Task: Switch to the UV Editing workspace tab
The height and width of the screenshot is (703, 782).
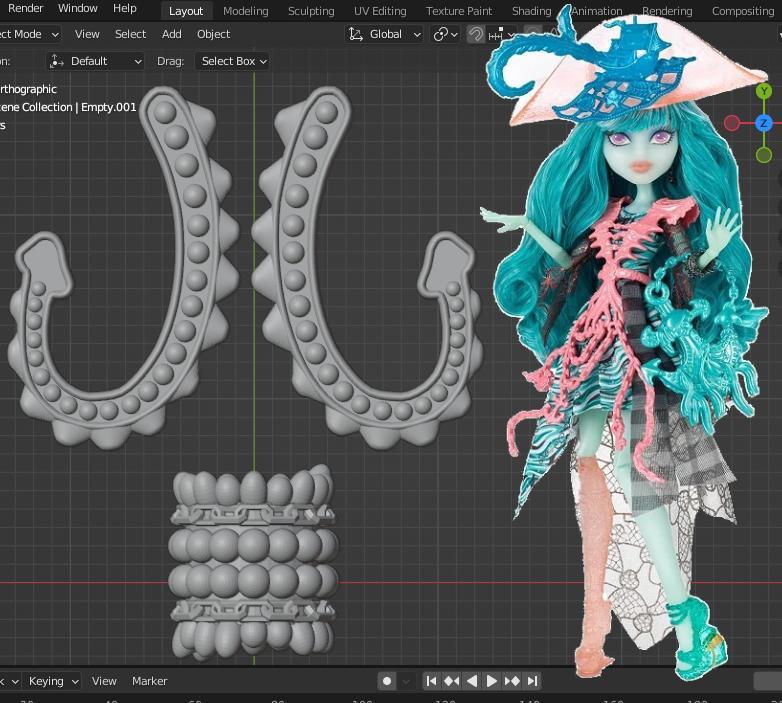Action: 380,11
